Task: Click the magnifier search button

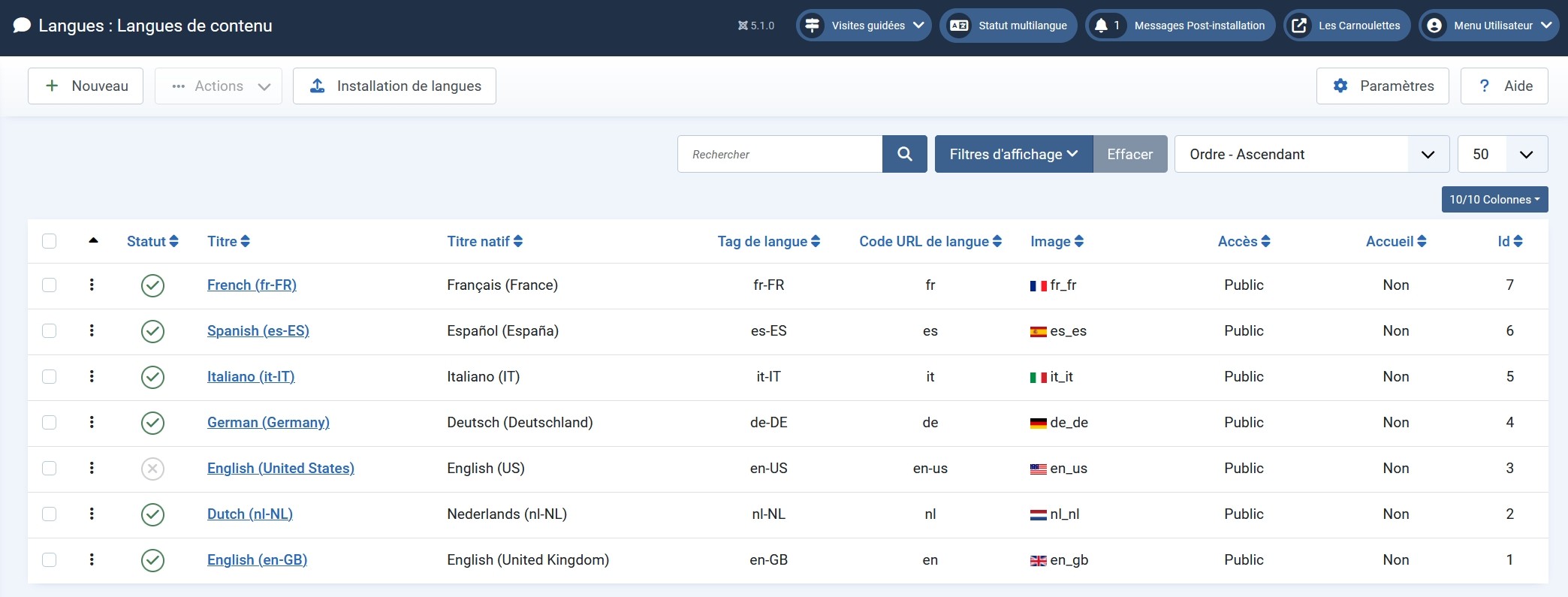Action: click(905, 154)
